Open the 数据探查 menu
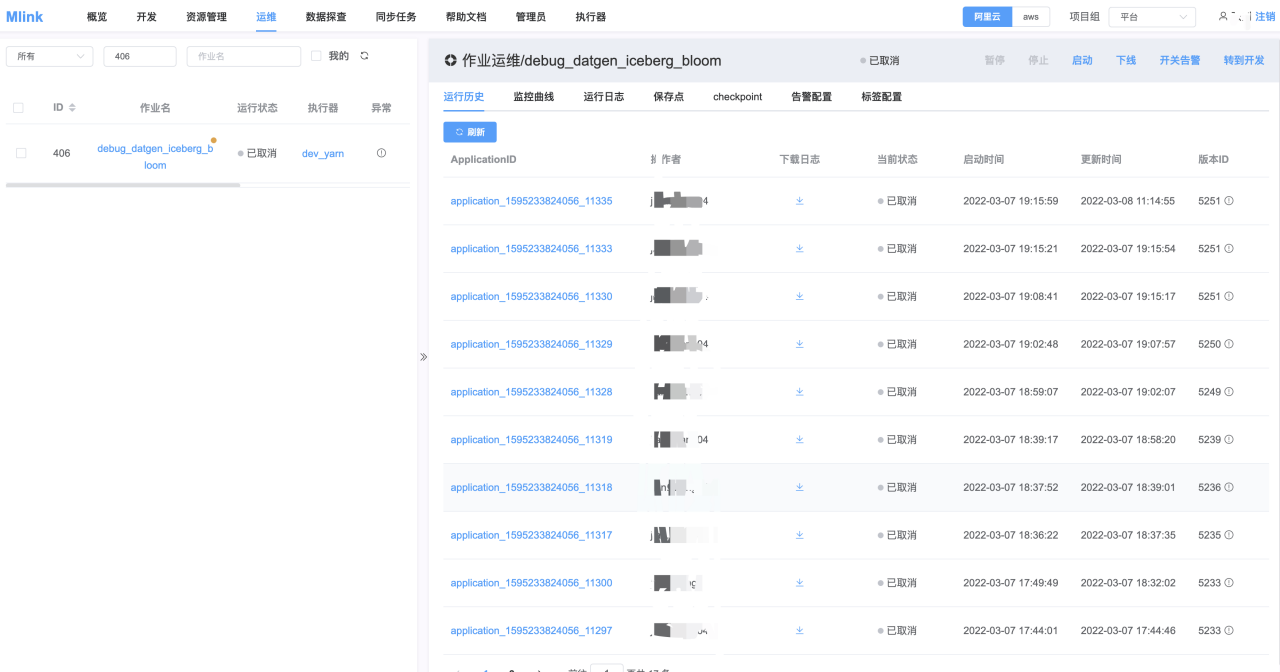The height and width of the screenshot is (672, 1280). (x=326, y=17)
